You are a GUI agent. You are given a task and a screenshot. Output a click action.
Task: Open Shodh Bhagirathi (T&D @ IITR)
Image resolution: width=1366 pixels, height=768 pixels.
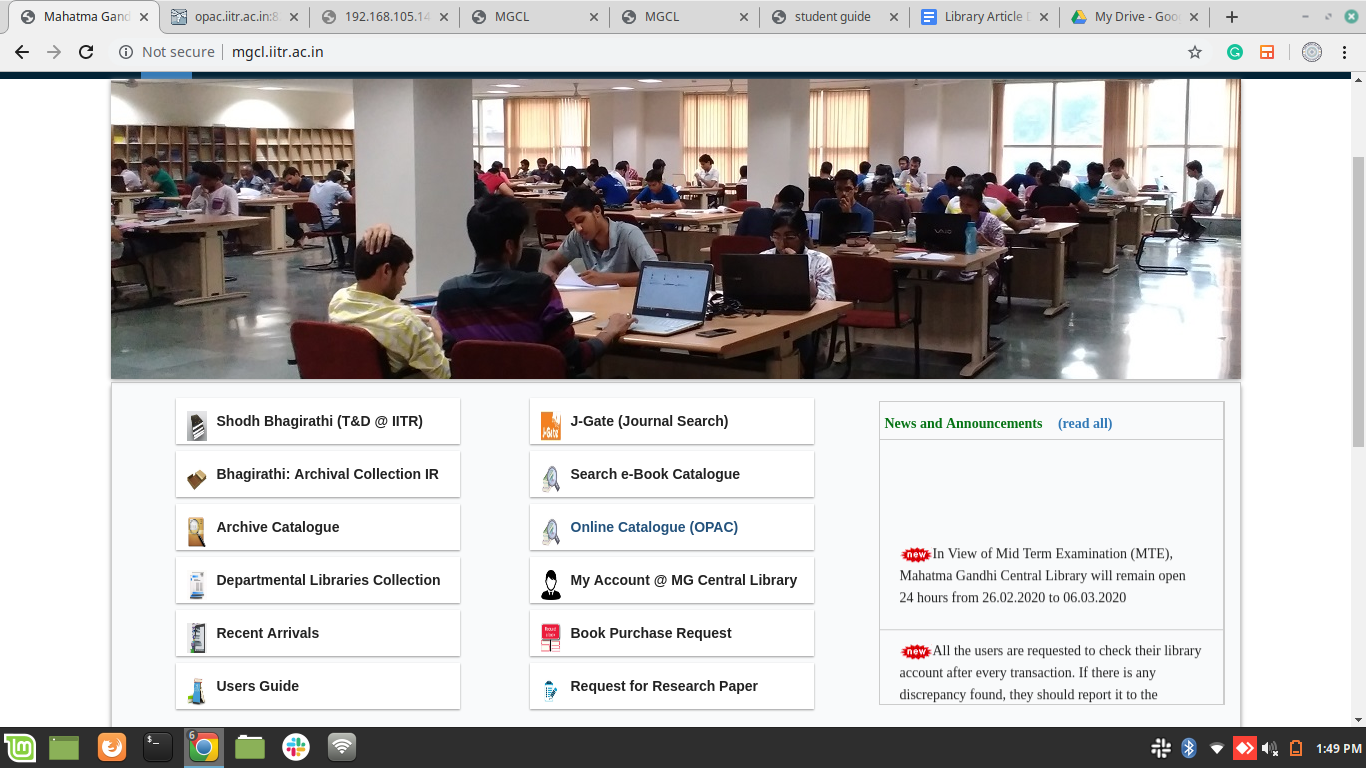(319, 421)
